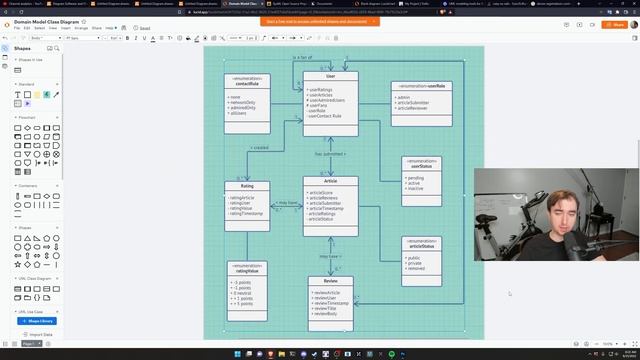
Task: Select the folder package UML shape
Action: (x=27, y=298)
